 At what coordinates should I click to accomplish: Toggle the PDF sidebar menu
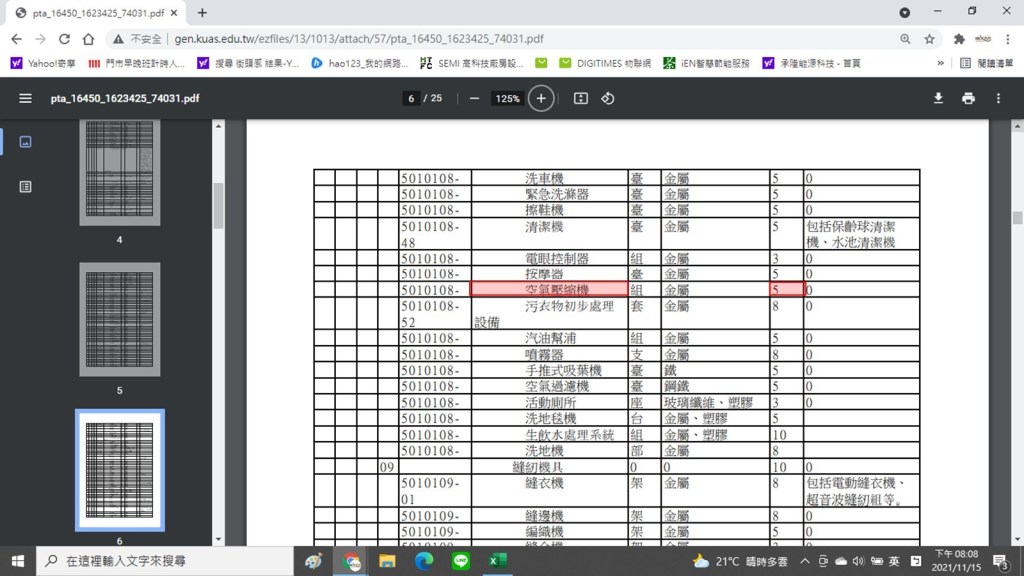(25, 98)
